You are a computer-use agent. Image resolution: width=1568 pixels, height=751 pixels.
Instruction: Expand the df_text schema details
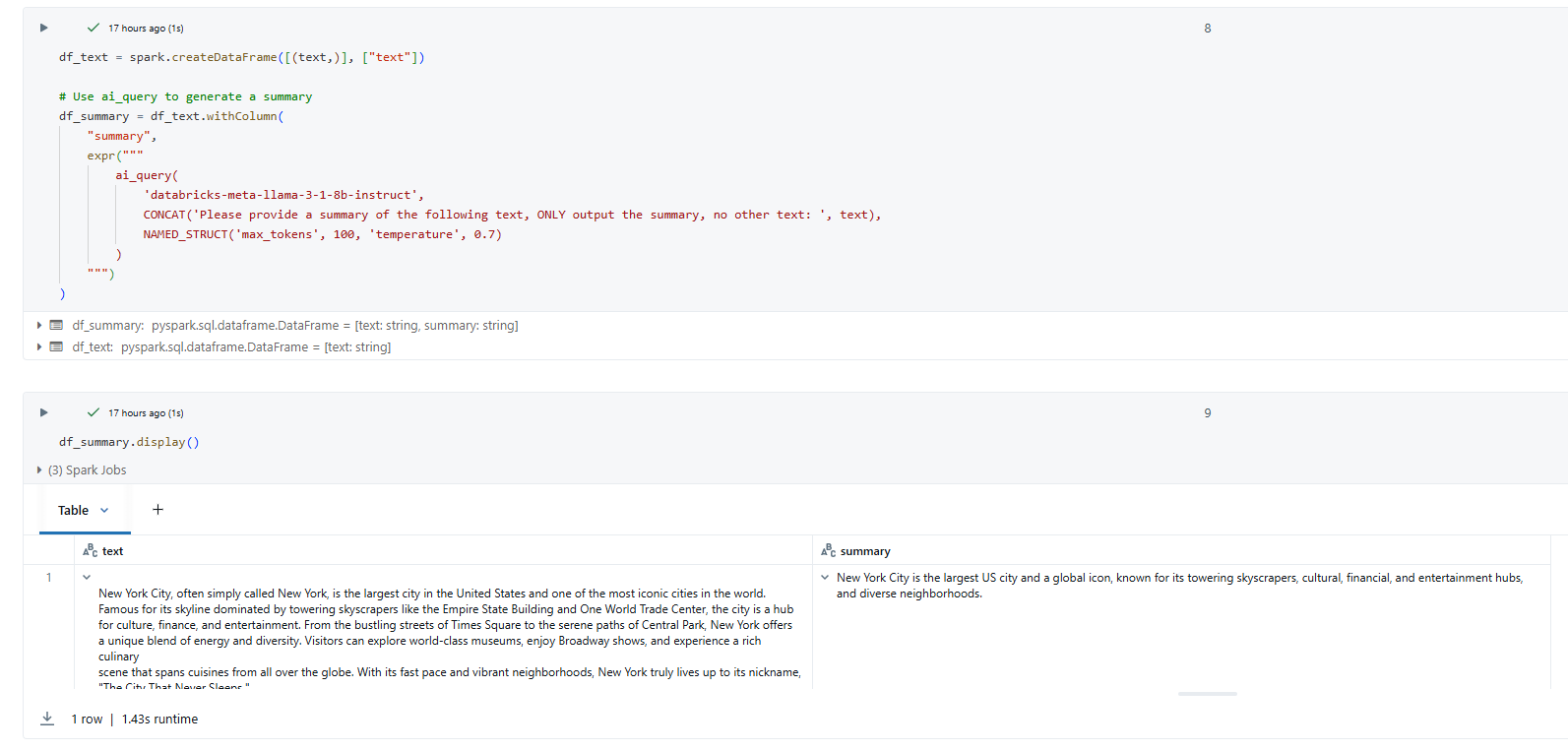(39, 346)
